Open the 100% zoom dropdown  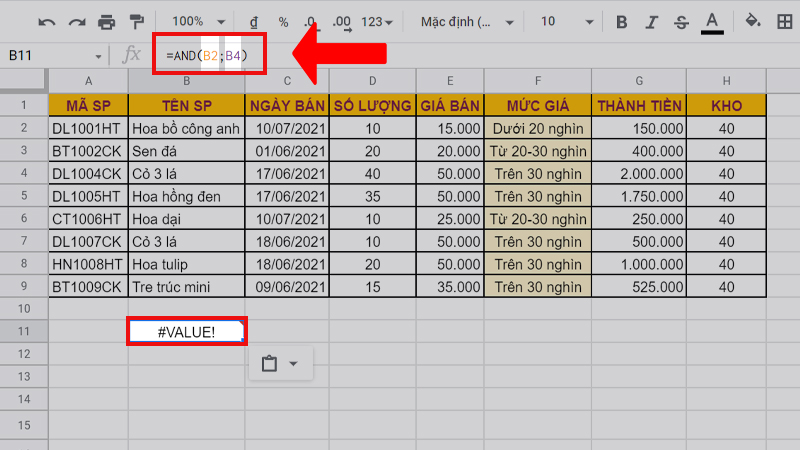click(x=199, y=21)
